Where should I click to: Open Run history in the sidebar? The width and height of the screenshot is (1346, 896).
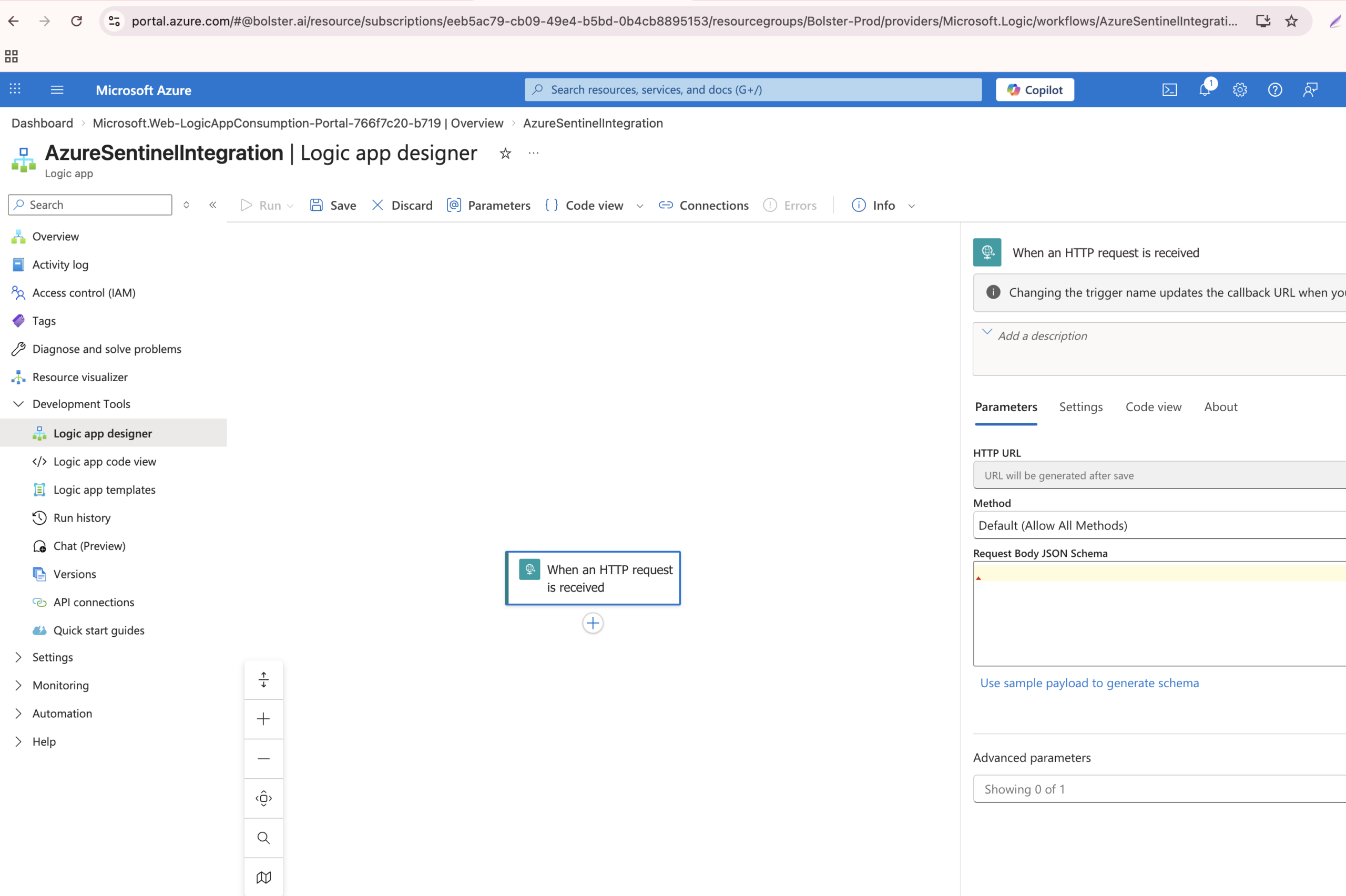81,518
